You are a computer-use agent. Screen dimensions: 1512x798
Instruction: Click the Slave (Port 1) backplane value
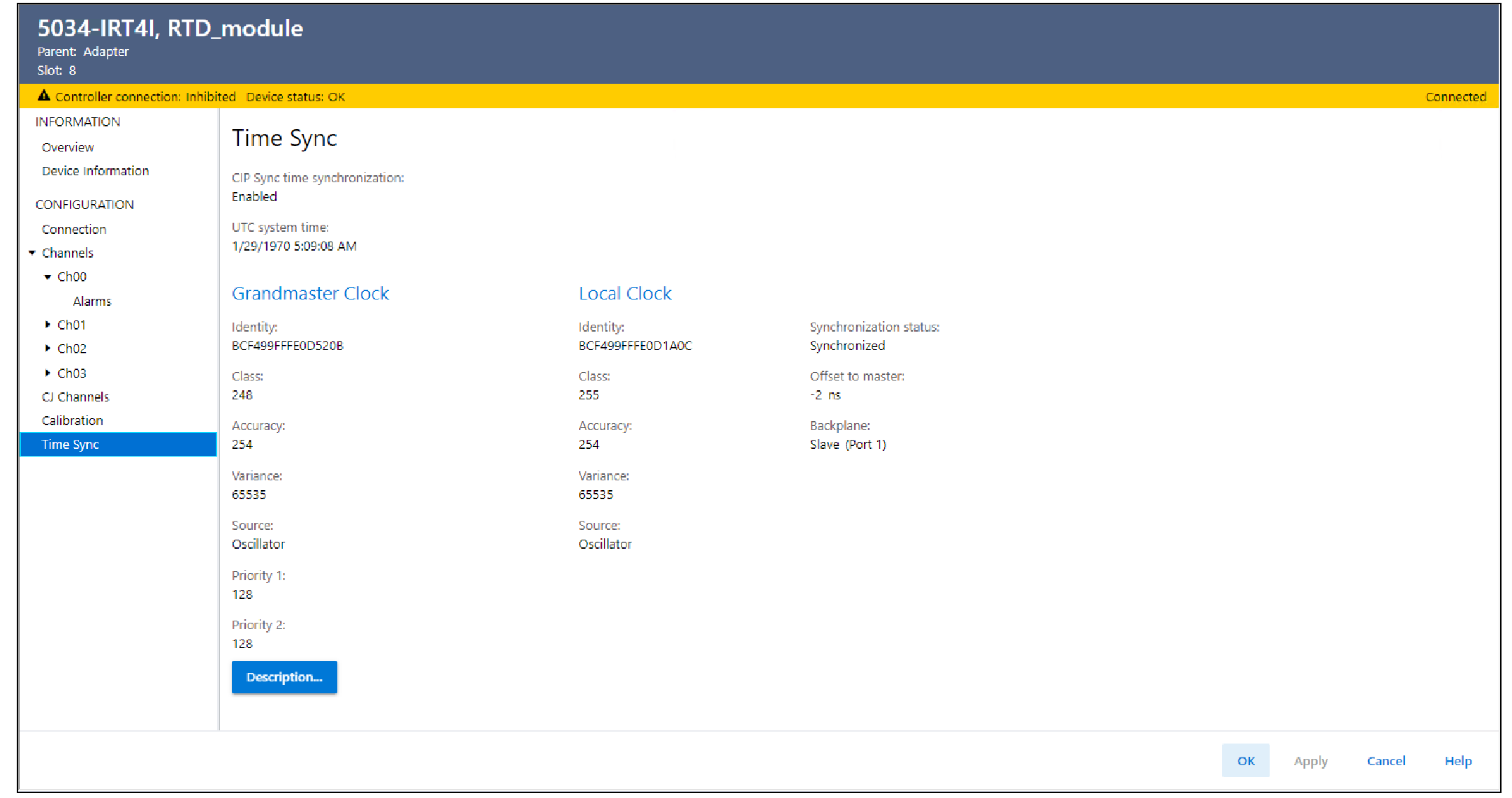(x=848, y=445)
